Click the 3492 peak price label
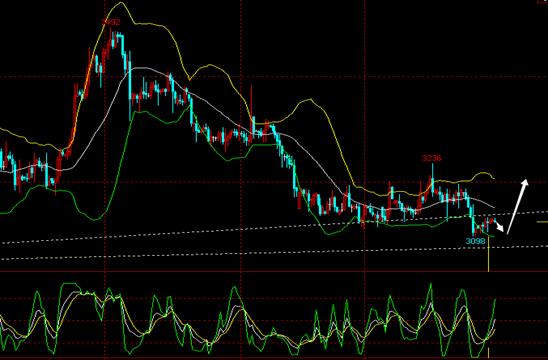The width and height of the screenshot is (548, 360). (111, 22)
